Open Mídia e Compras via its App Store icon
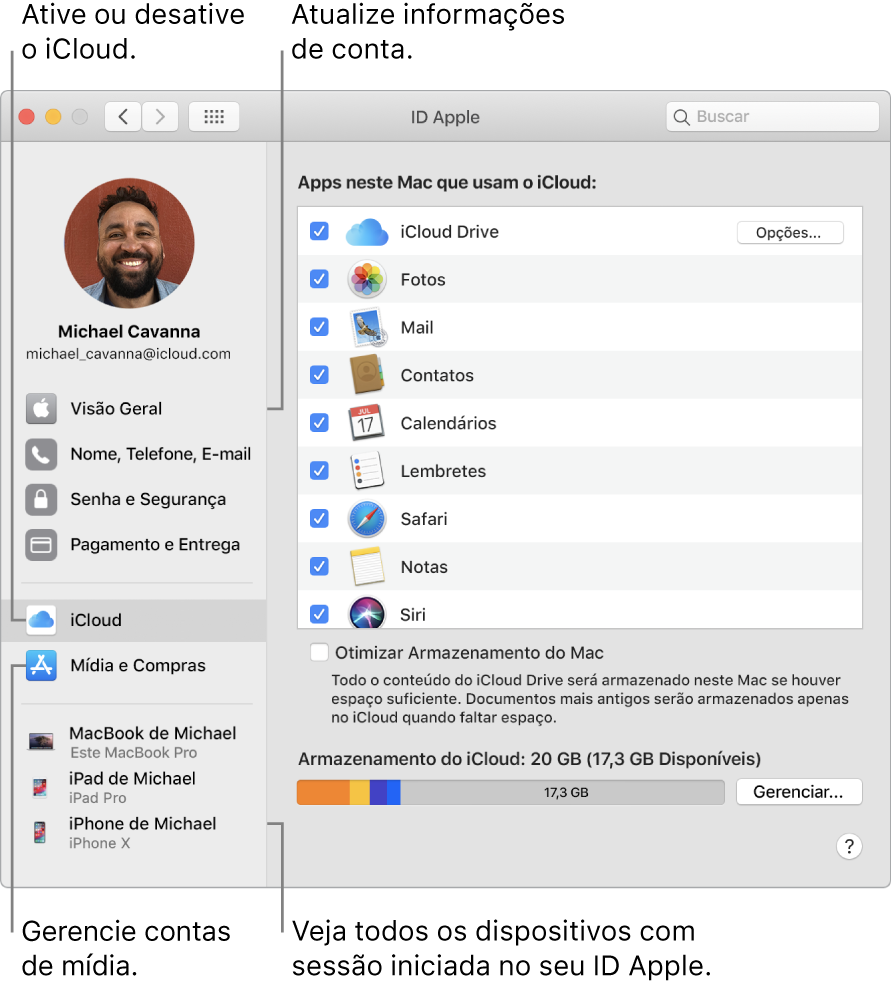This screenshot has width=891, height=987. point(40,665)
